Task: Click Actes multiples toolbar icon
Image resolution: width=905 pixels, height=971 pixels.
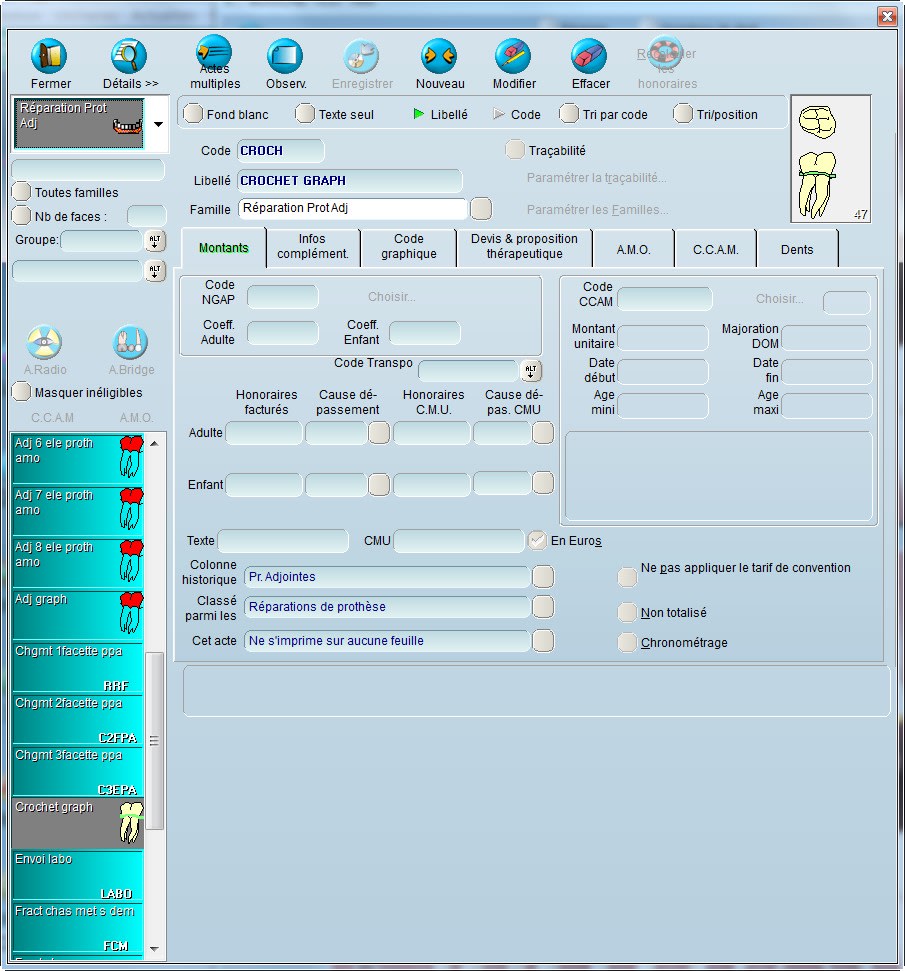Action: 214,52
